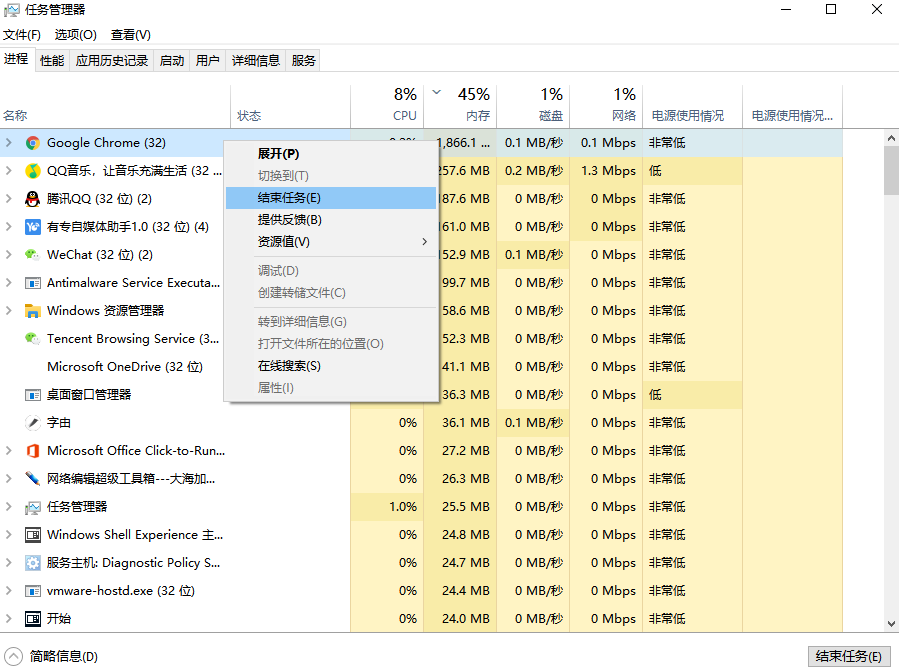
Task: Open the 选项(O) menu
Action: click(x=76, y=35)
